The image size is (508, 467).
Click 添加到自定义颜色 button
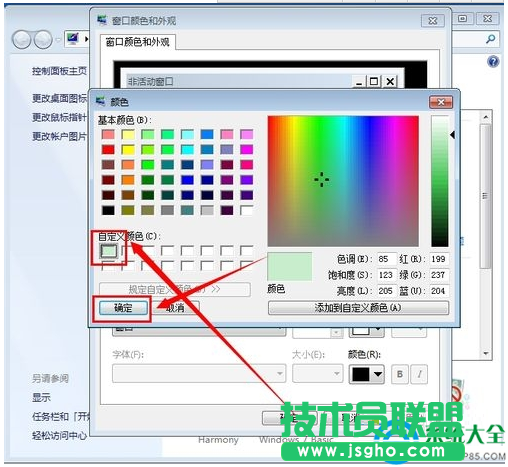(x=358, y=308)
